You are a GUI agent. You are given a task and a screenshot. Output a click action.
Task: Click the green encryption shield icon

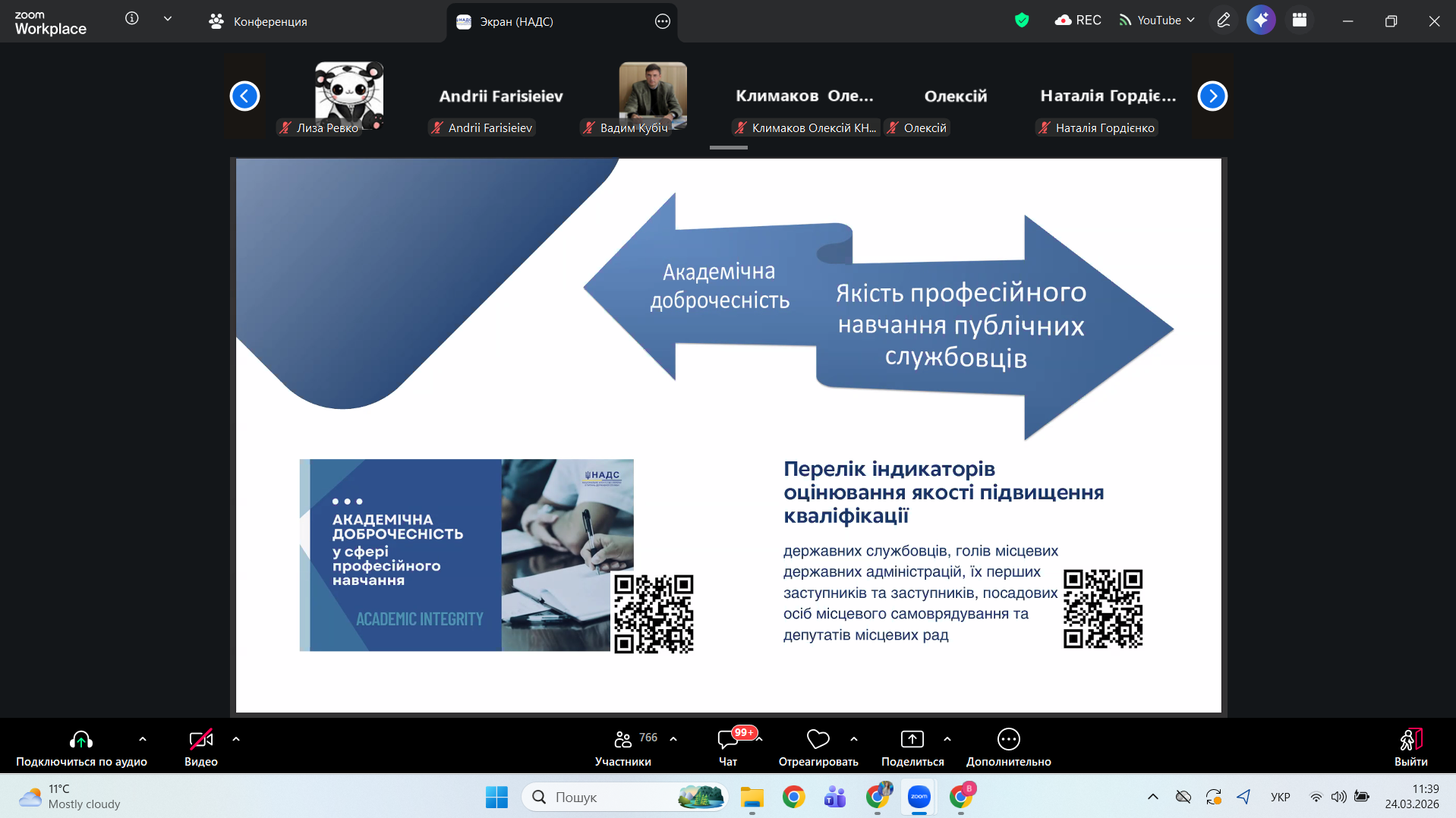1022,20
